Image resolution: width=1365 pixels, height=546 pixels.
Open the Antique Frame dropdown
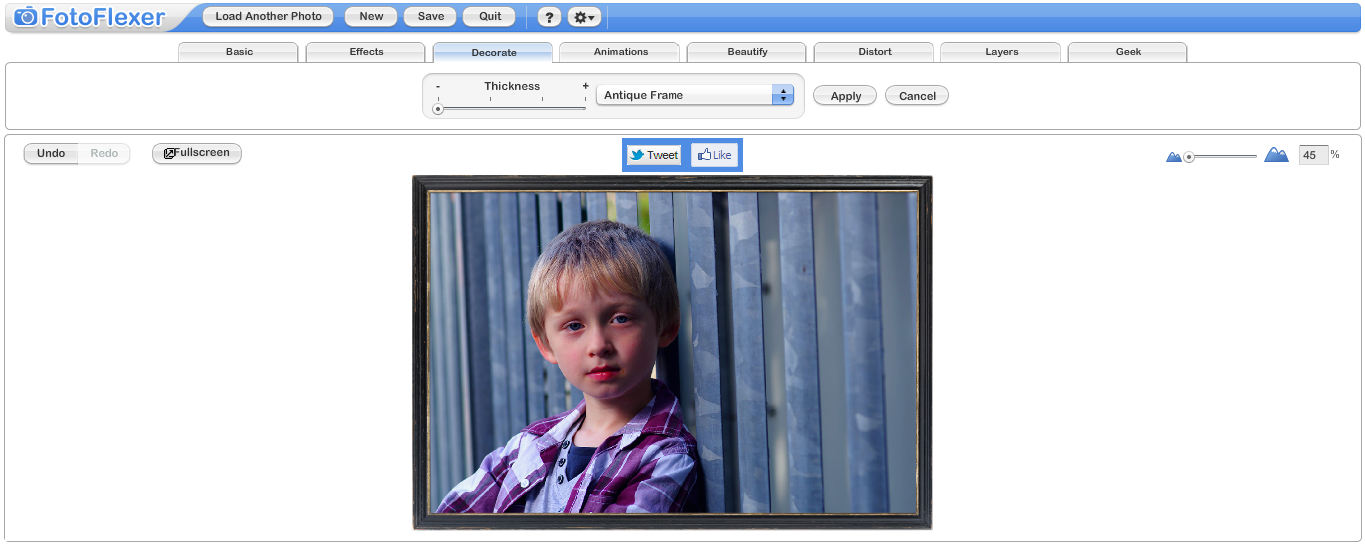[x=695, y=95]
